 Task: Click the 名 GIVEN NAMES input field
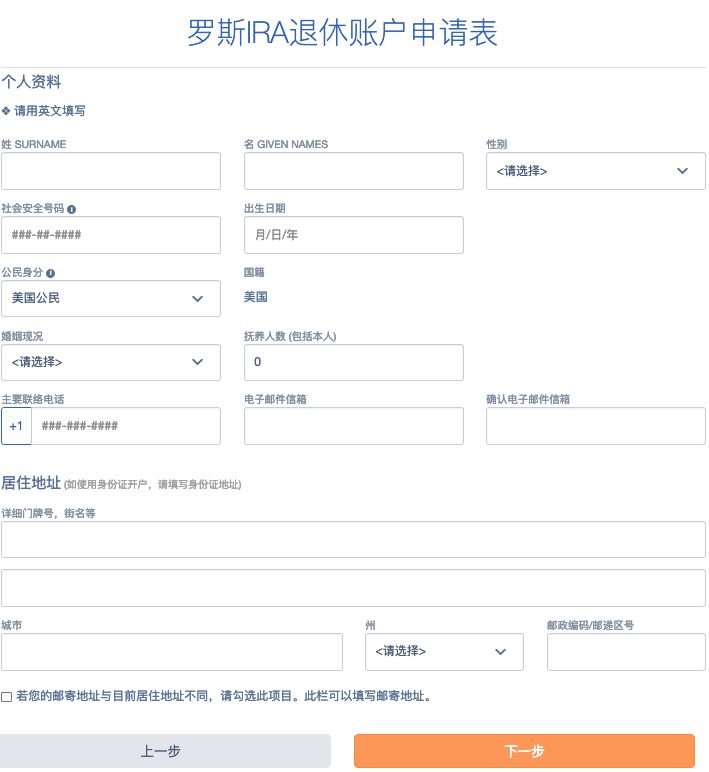(354, 171)
